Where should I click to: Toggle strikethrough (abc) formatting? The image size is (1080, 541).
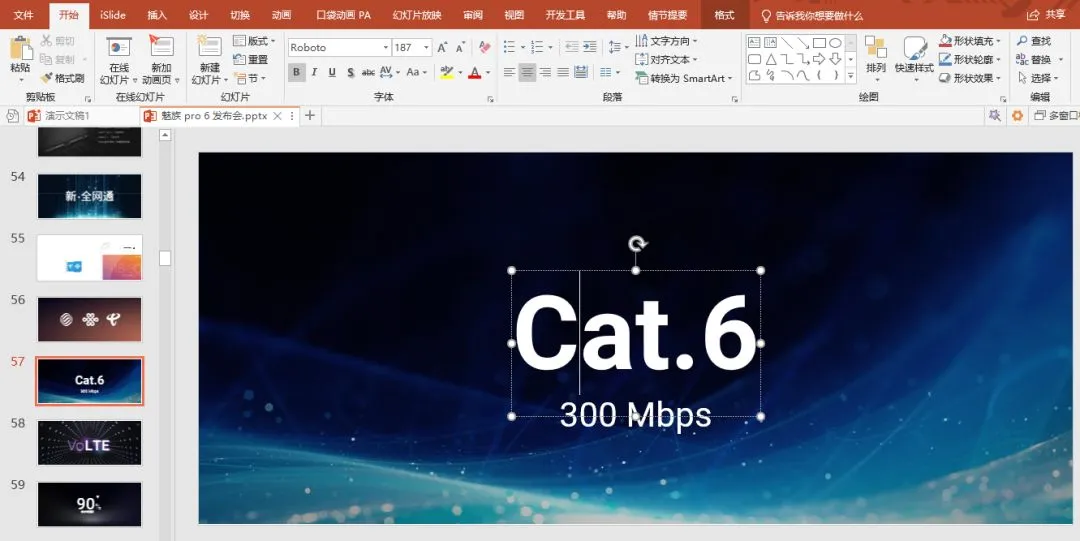368,72
